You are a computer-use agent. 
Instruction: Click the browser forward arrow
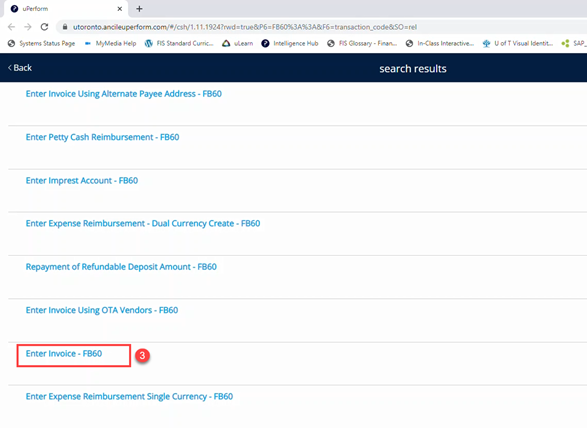[28, 27]
